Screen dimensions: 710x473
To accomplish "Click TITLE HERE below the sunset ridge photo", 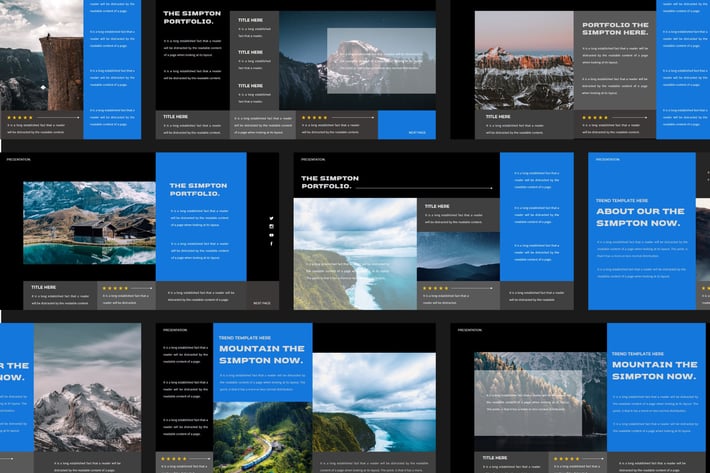I will 498,116.
